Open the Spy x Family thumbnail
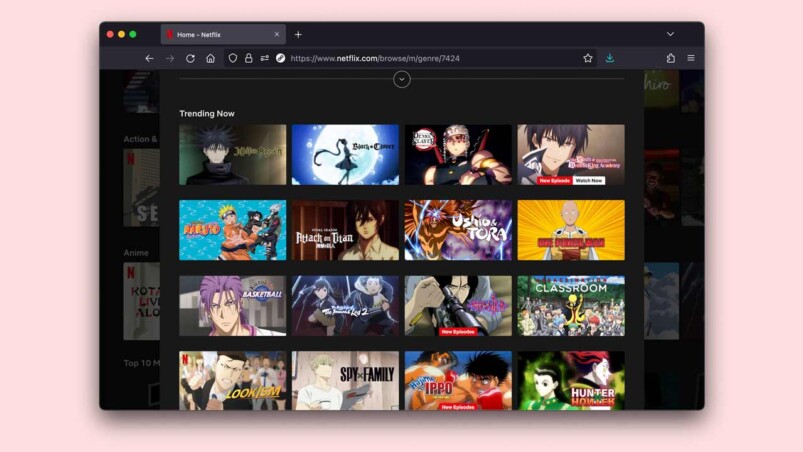Image resolution: width=803 pixels, height=452 pixels. tap(345, 380)
